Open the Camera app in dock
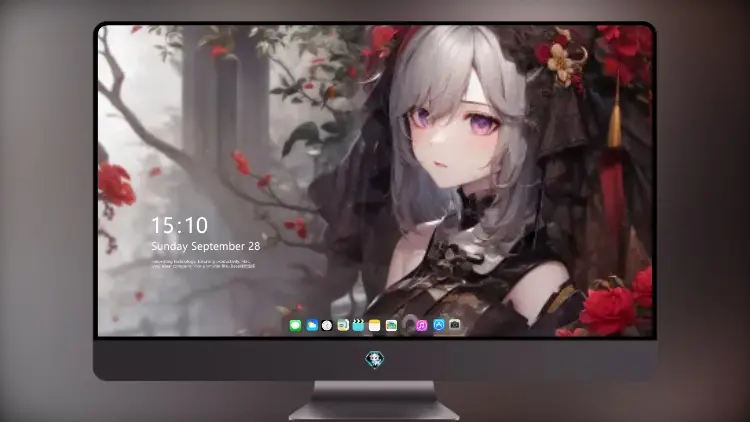750x422 pixels. [x=455, y=325]
